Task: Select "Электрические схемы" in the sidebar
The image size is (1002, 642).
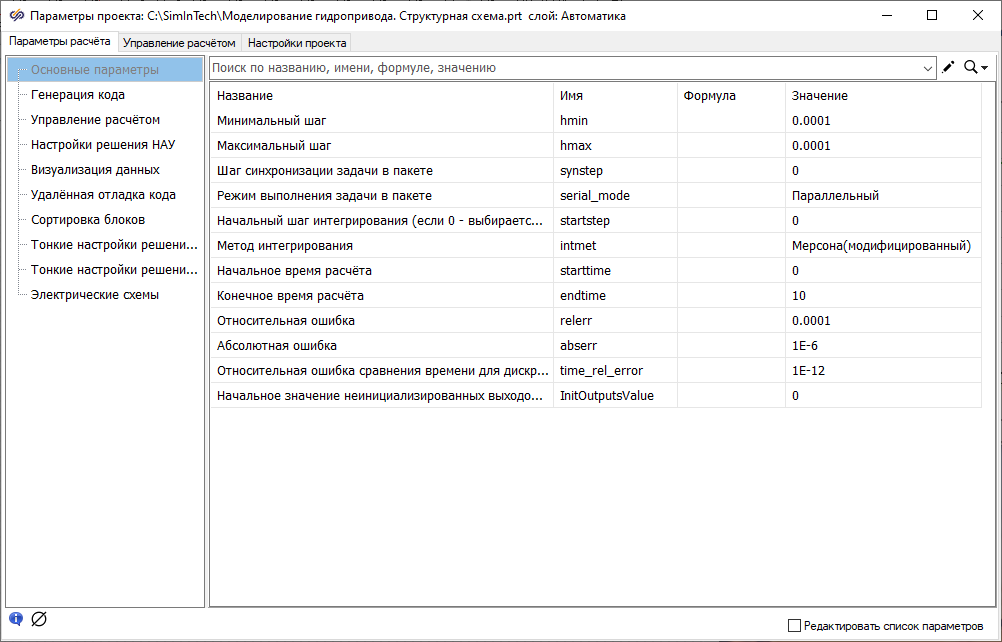Action: [95, 295]
